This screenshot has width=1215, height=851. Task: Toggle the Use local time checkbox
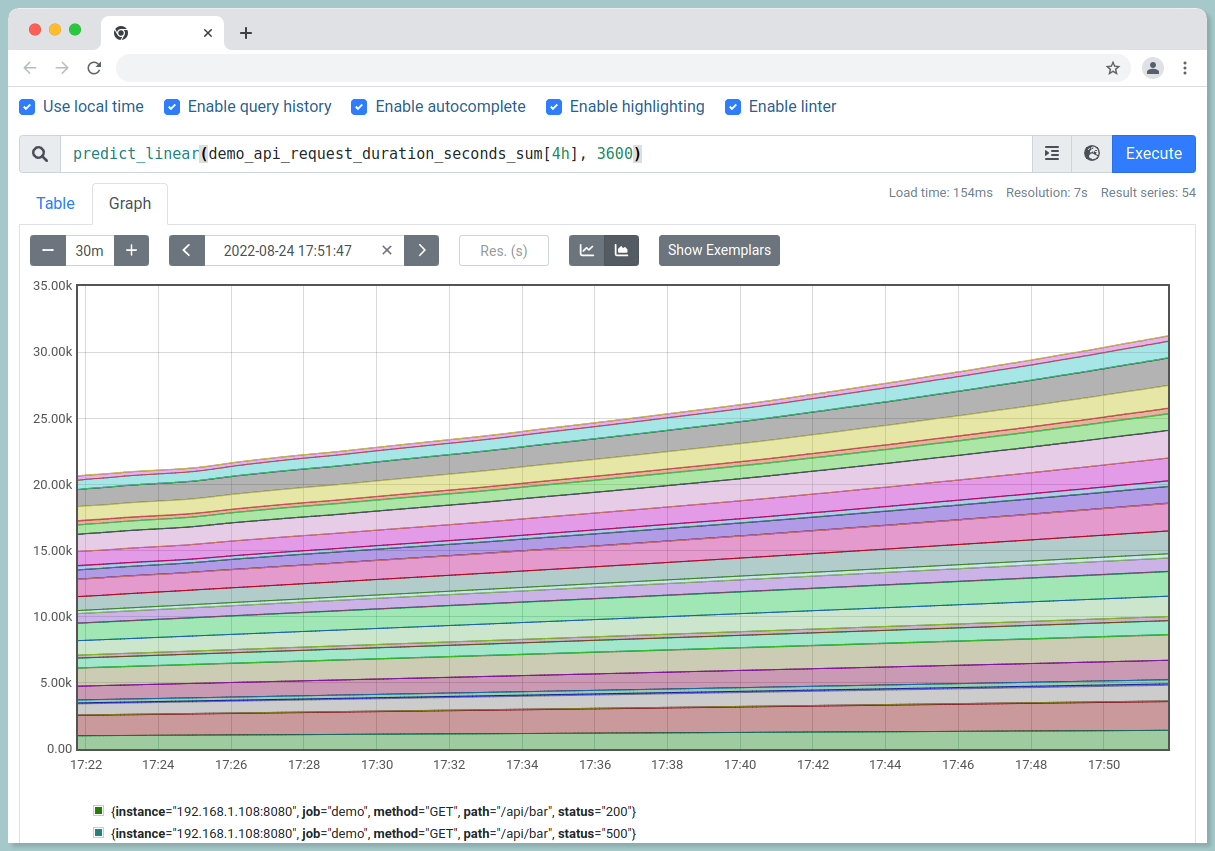tap(28, 107)
